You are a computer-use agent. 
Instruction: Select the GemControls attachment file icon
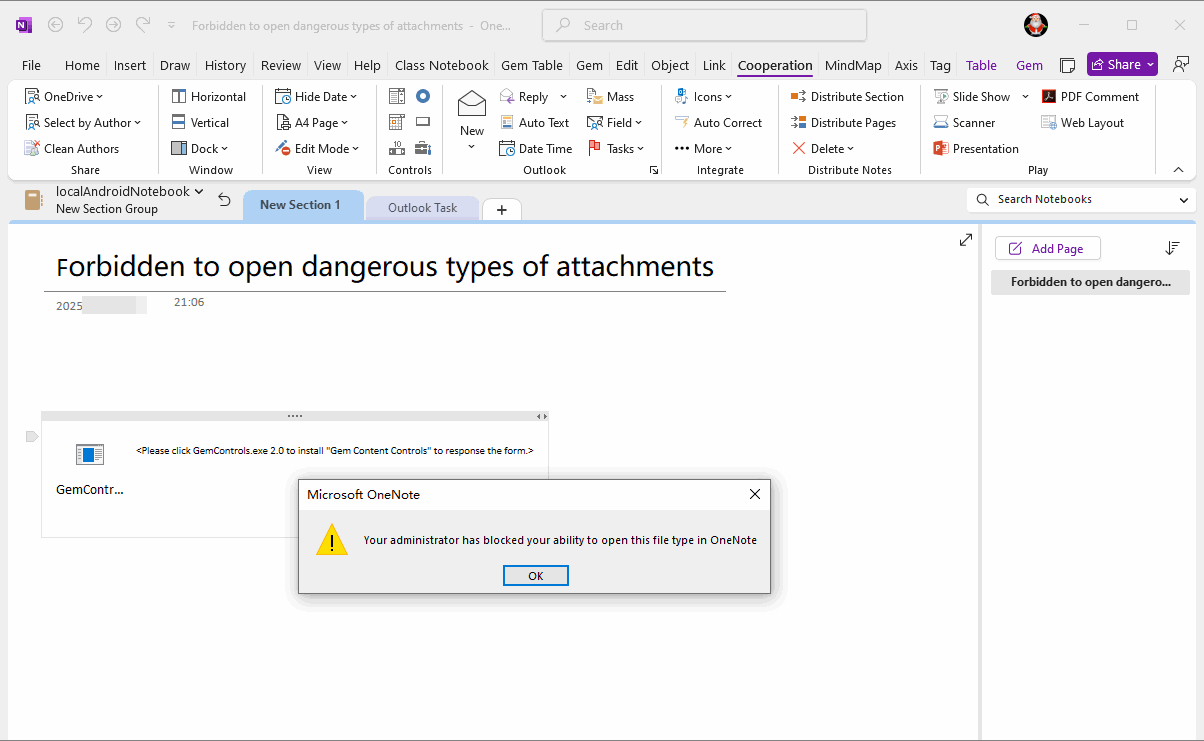pos(90,456)
